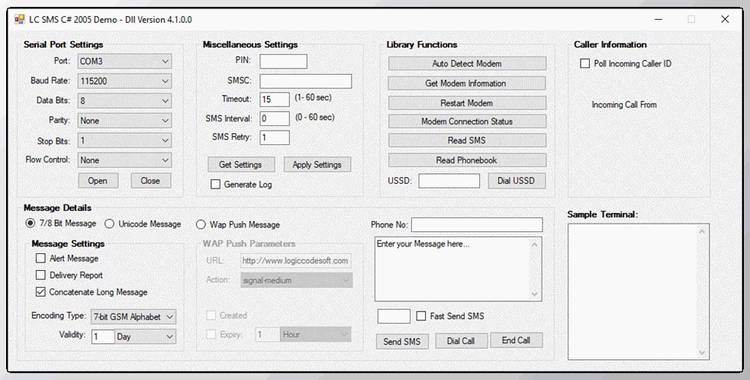Screen dimensions: 750x380
Task: Click the Dial USSD button
Action: (x=516, y=181)
